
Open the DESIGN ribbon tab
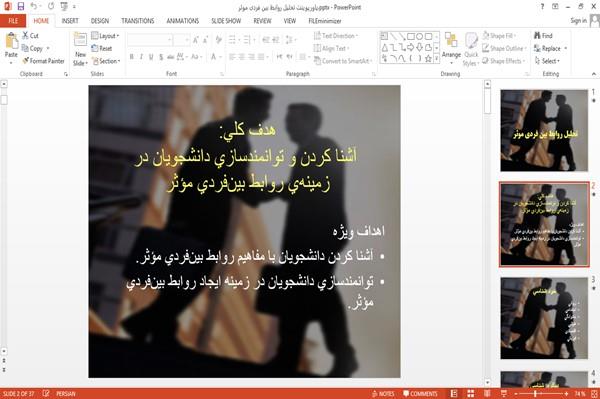100,21
